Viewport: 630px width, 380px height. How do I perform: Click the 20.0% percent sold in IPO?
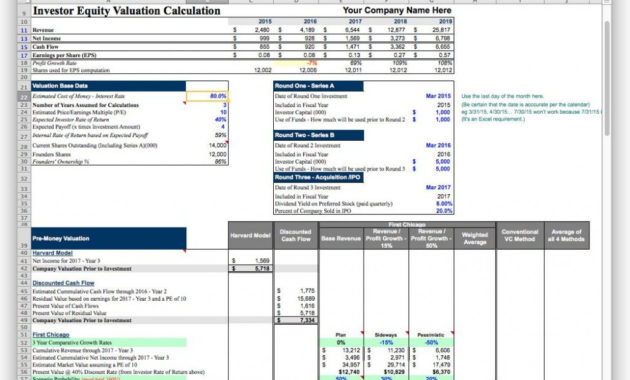pos(444,211)
